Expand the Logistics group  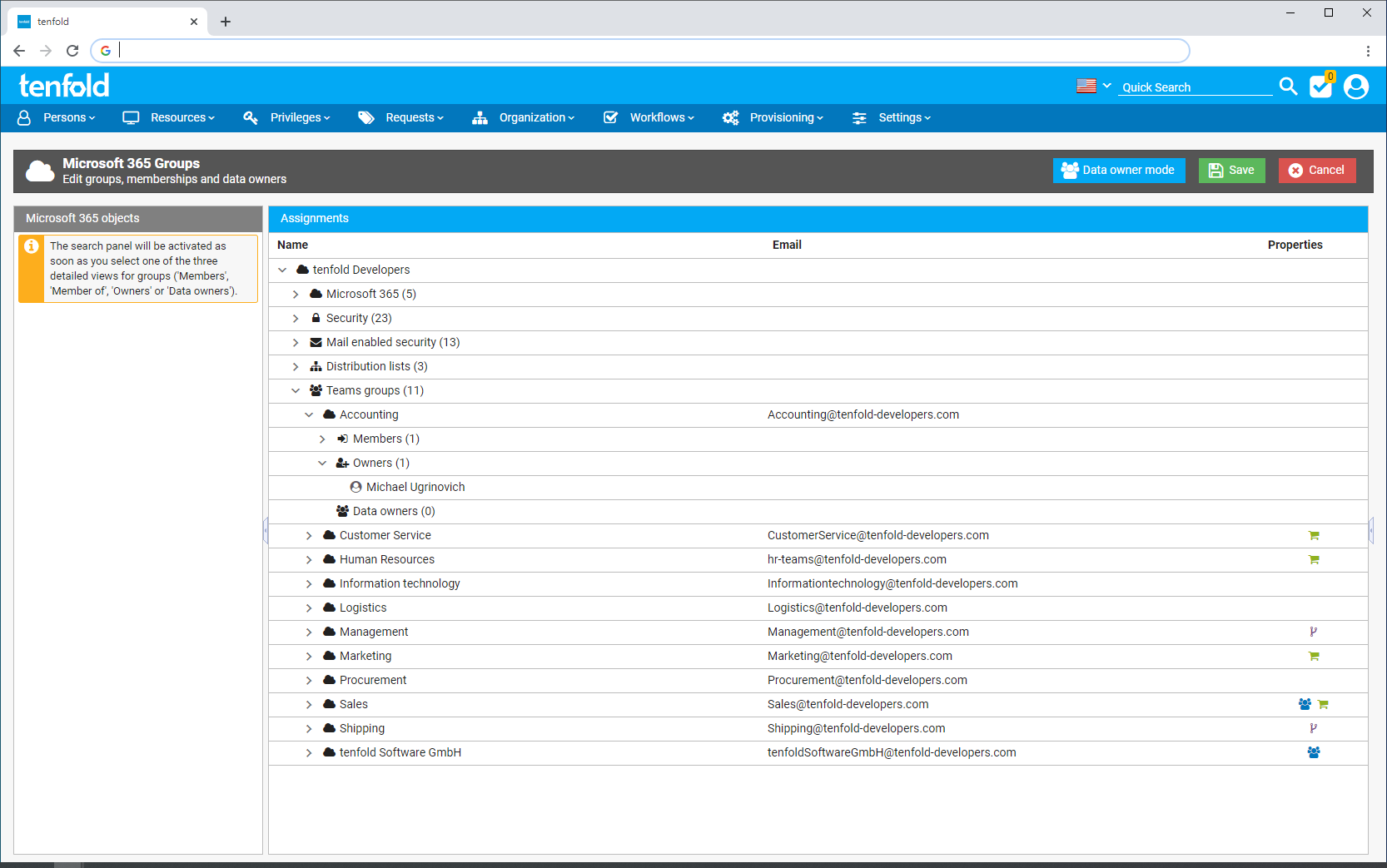tap(309, 608)
